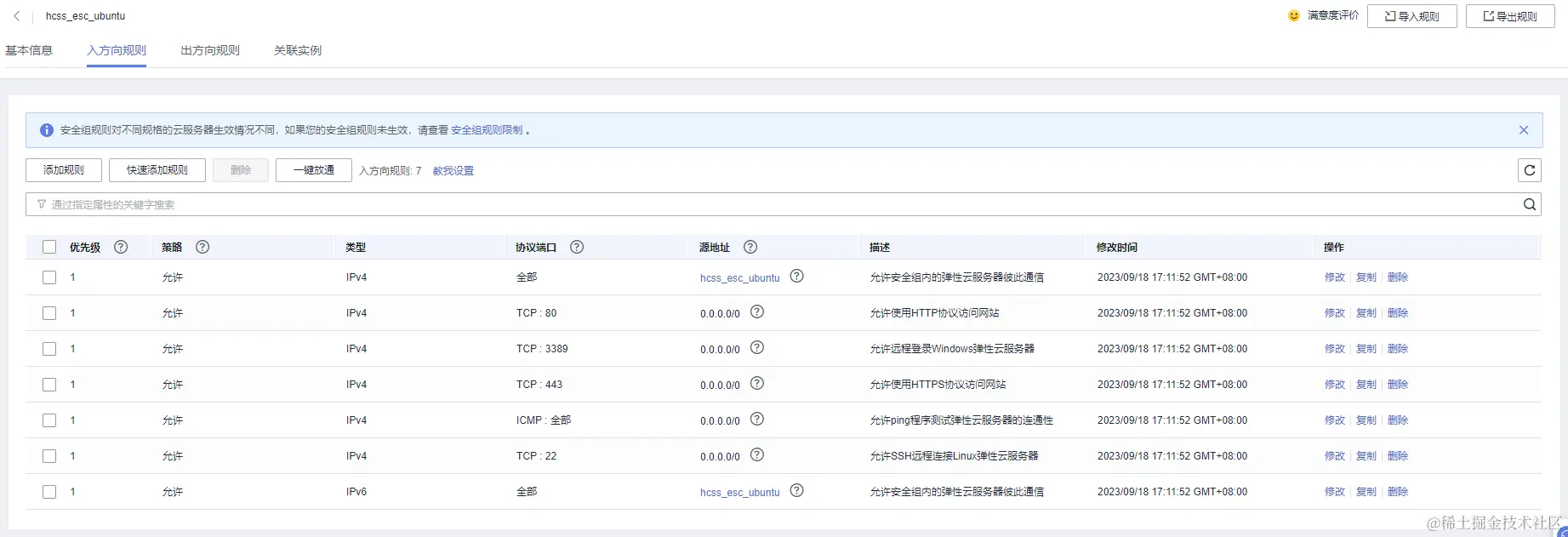Click 删除 for the TCP : 22 rule

coord(1398,456)
